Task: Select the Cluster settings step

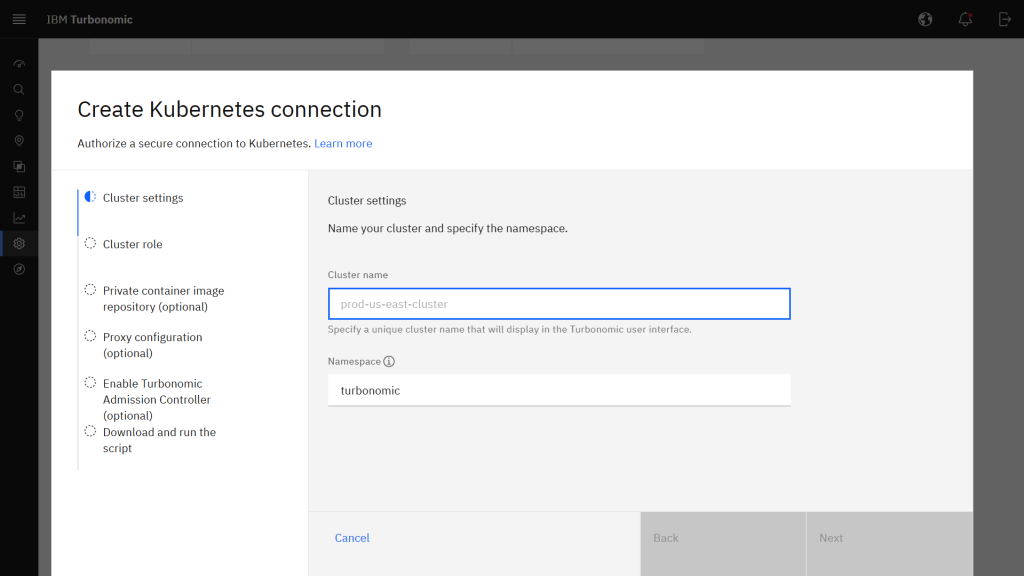Action: (143, 198)
